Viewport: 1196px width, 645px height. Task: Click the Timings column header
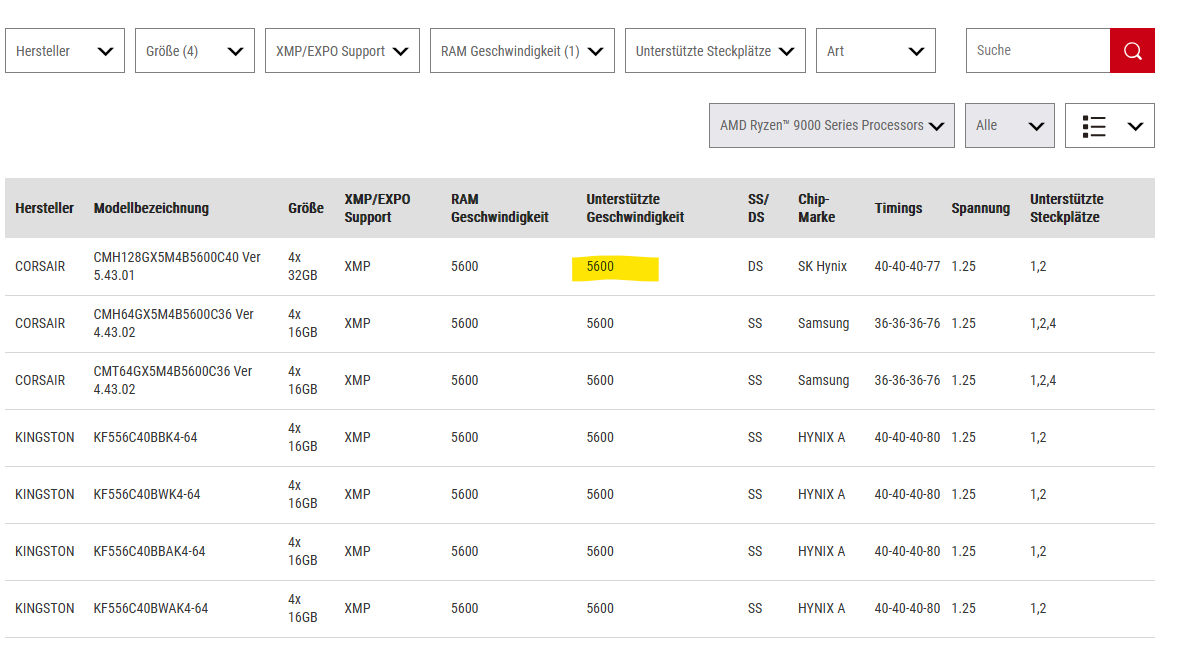(898, 208)
